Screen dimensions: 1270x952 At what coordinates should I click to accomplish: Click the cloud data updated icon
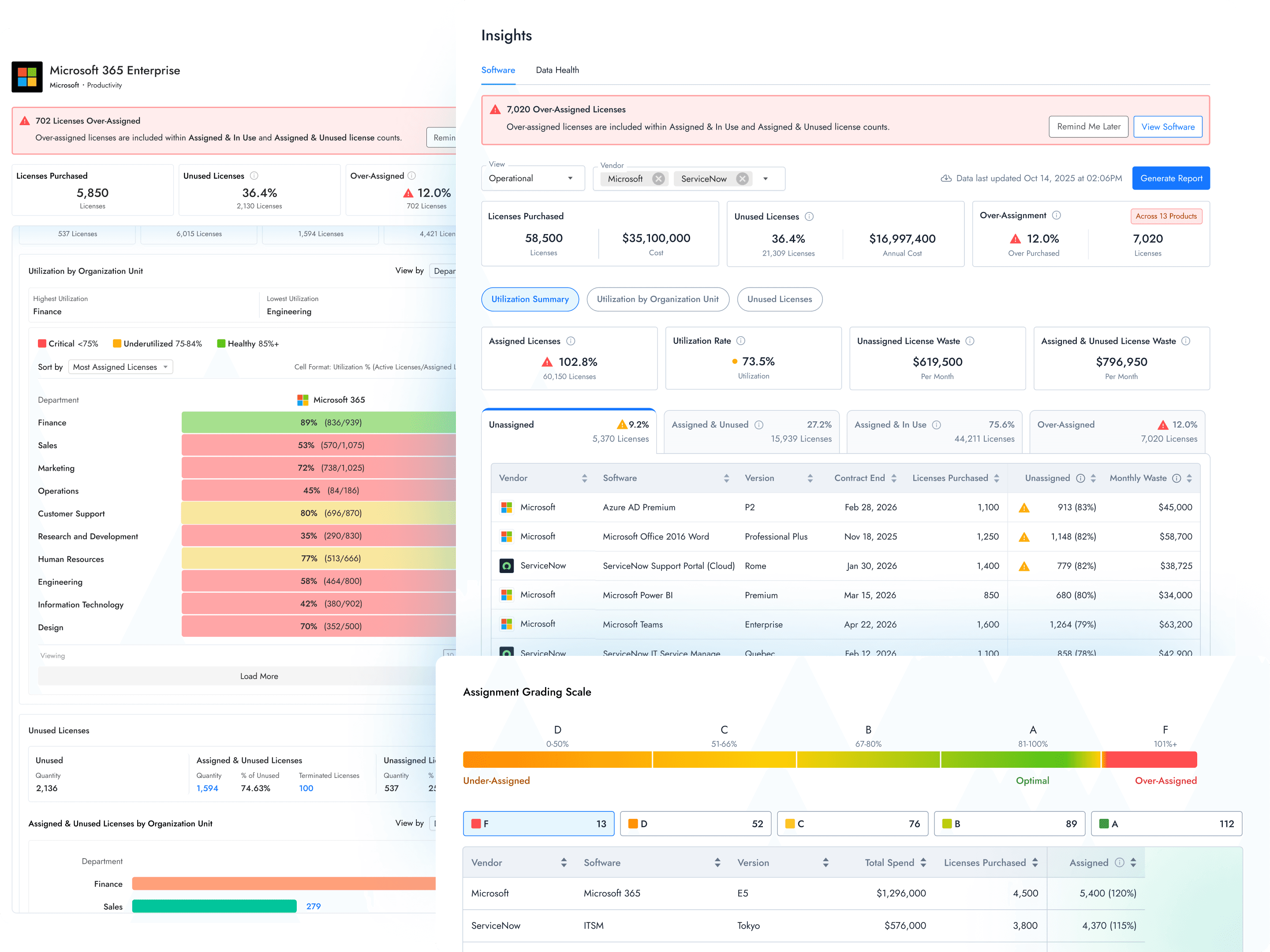(945, 178)
